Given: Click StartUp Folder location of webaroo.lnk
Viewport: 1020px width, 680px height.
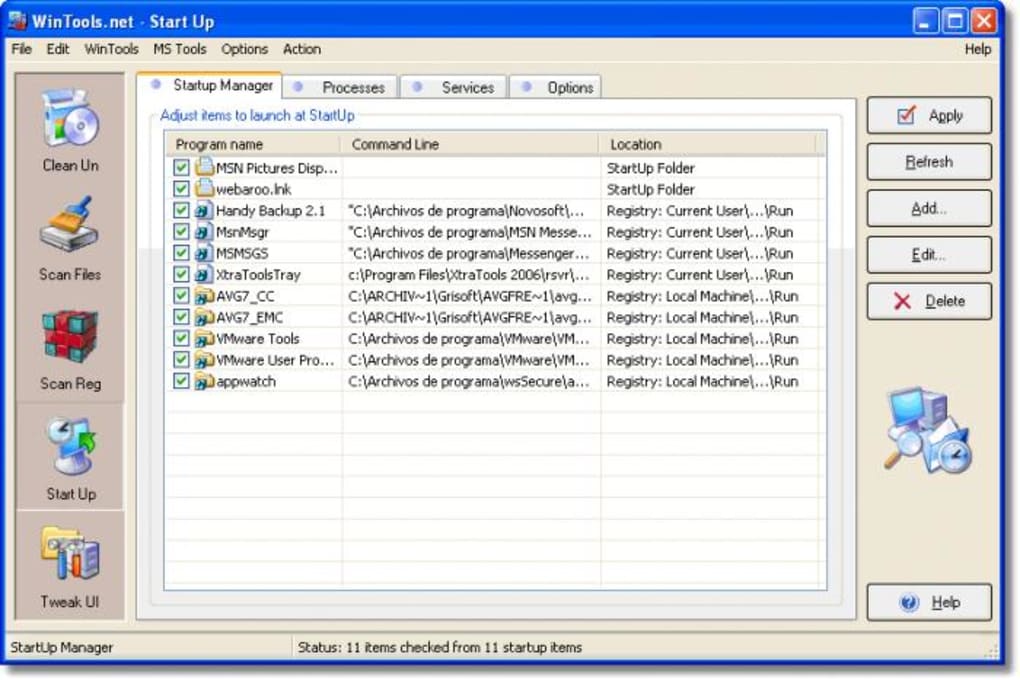Looking at the screenshot, I should 651,189.
